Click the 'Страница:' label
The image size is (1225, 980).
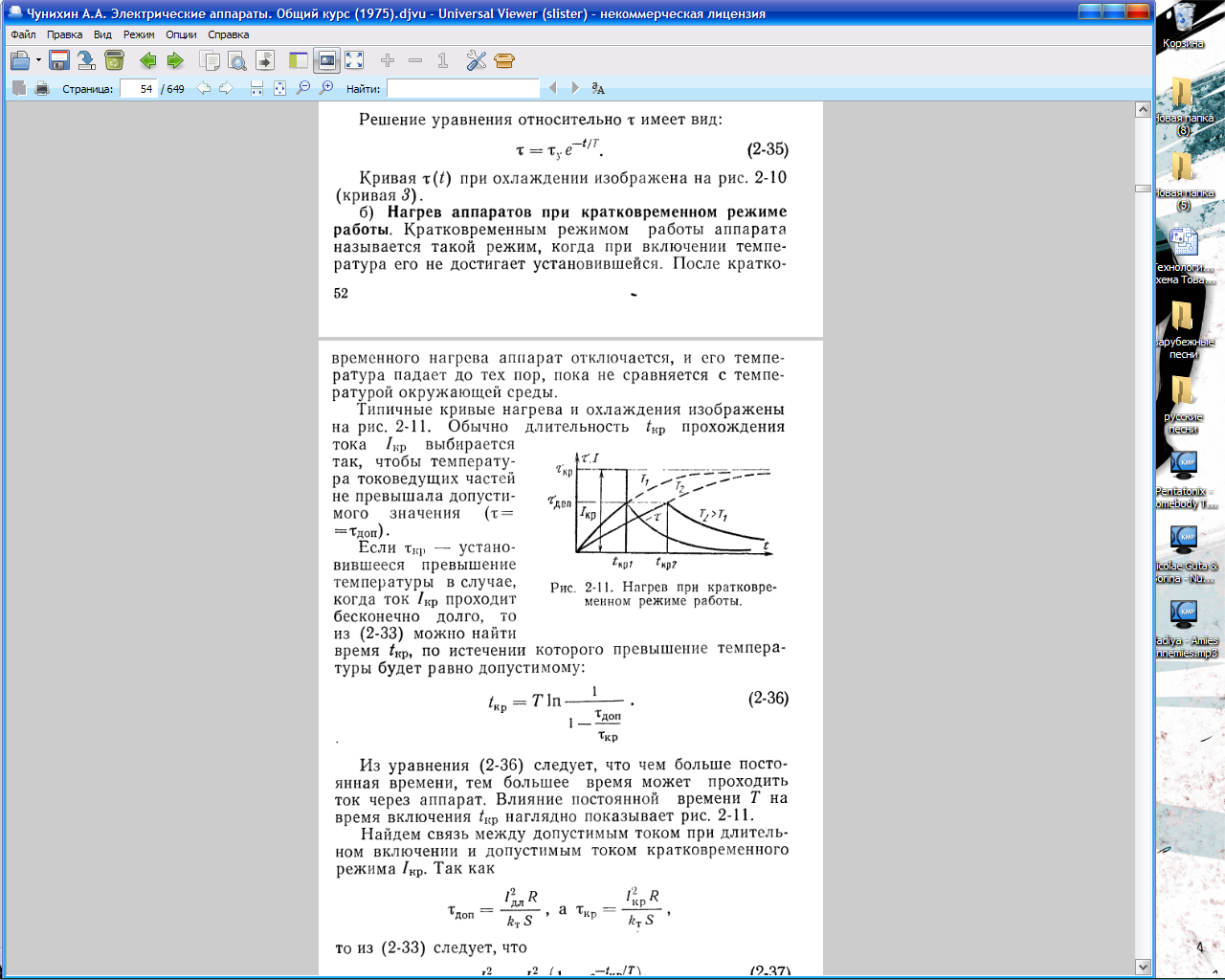pyautogui.click(x=88, y=89)
